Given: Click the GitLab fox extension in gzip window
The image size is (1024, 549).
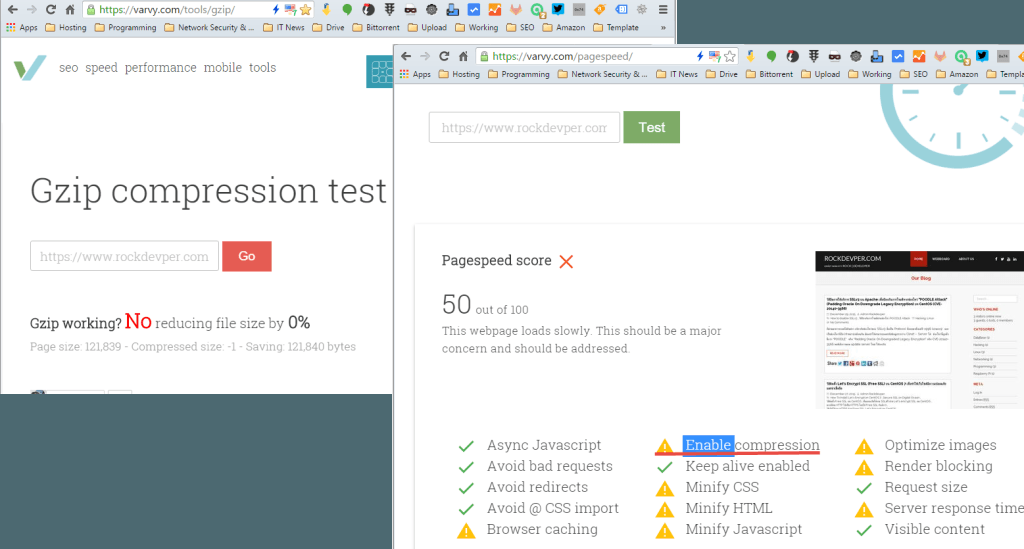Looking at the screenshot, I should (x=516, y=9).
